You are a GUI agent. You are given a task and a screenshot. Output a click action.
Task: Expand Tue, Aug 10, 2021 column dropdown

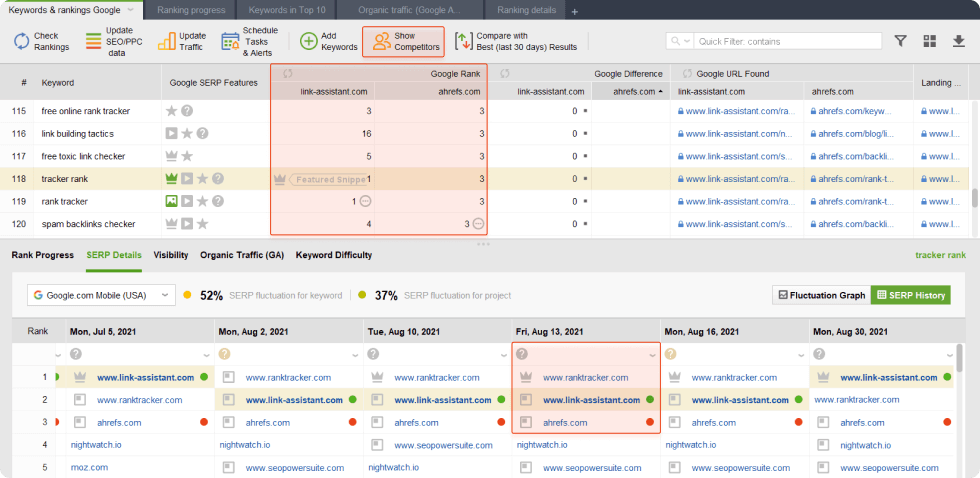(504, 355)
